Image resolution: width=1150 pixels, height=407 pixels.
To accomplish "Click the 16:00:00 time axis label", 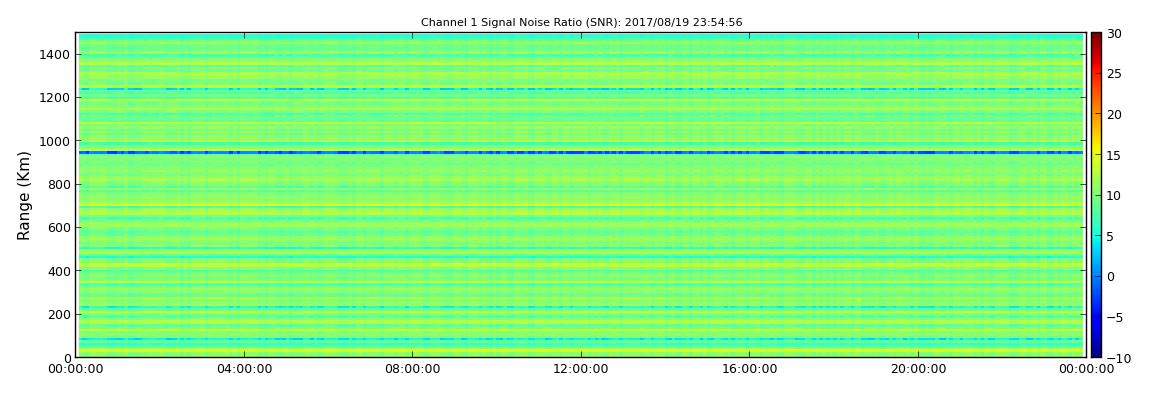I will (x=749, y=370).
